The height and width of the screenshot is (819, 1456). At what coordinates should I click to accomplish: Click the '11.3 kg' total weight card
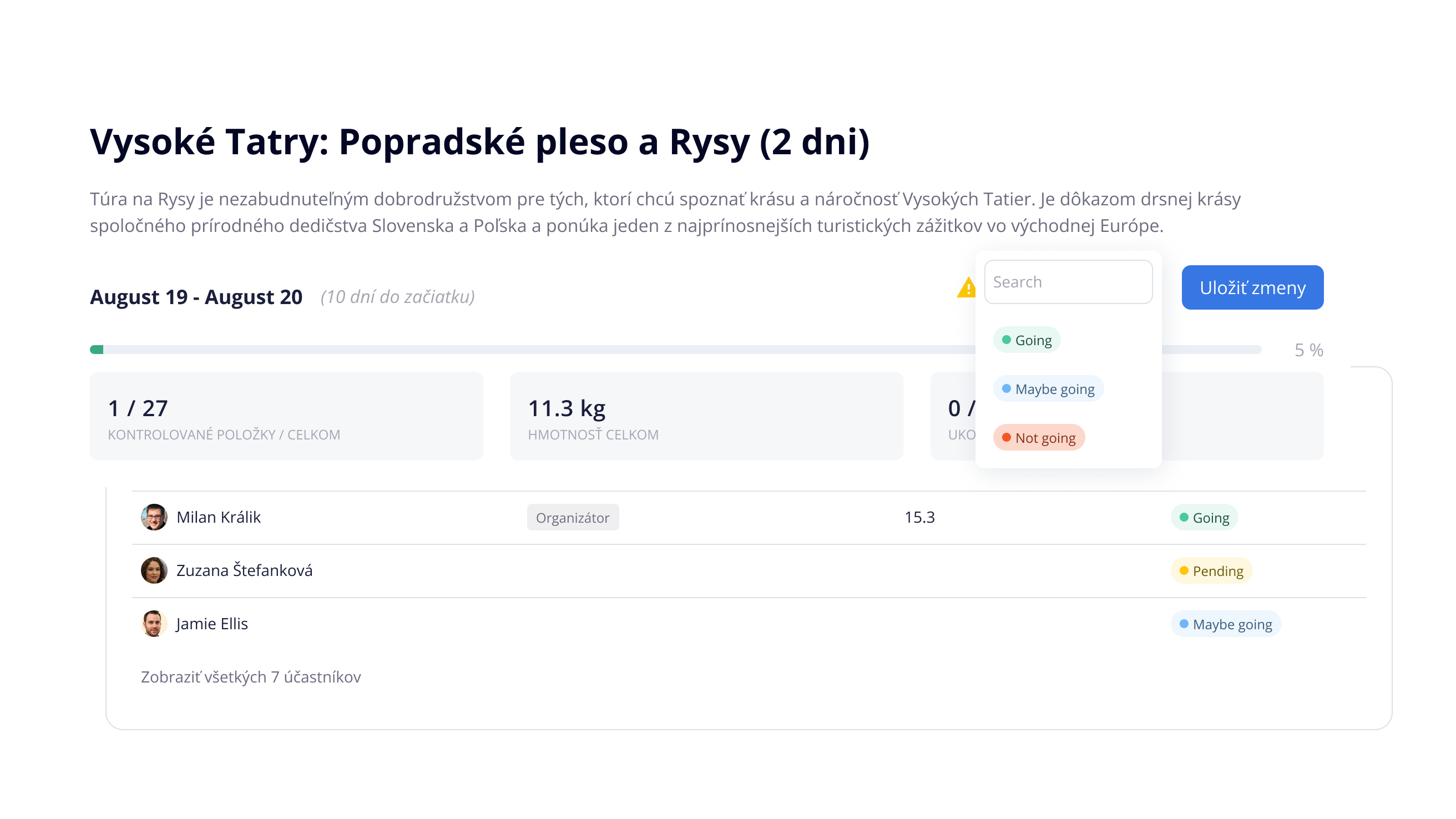coord(706,416)
